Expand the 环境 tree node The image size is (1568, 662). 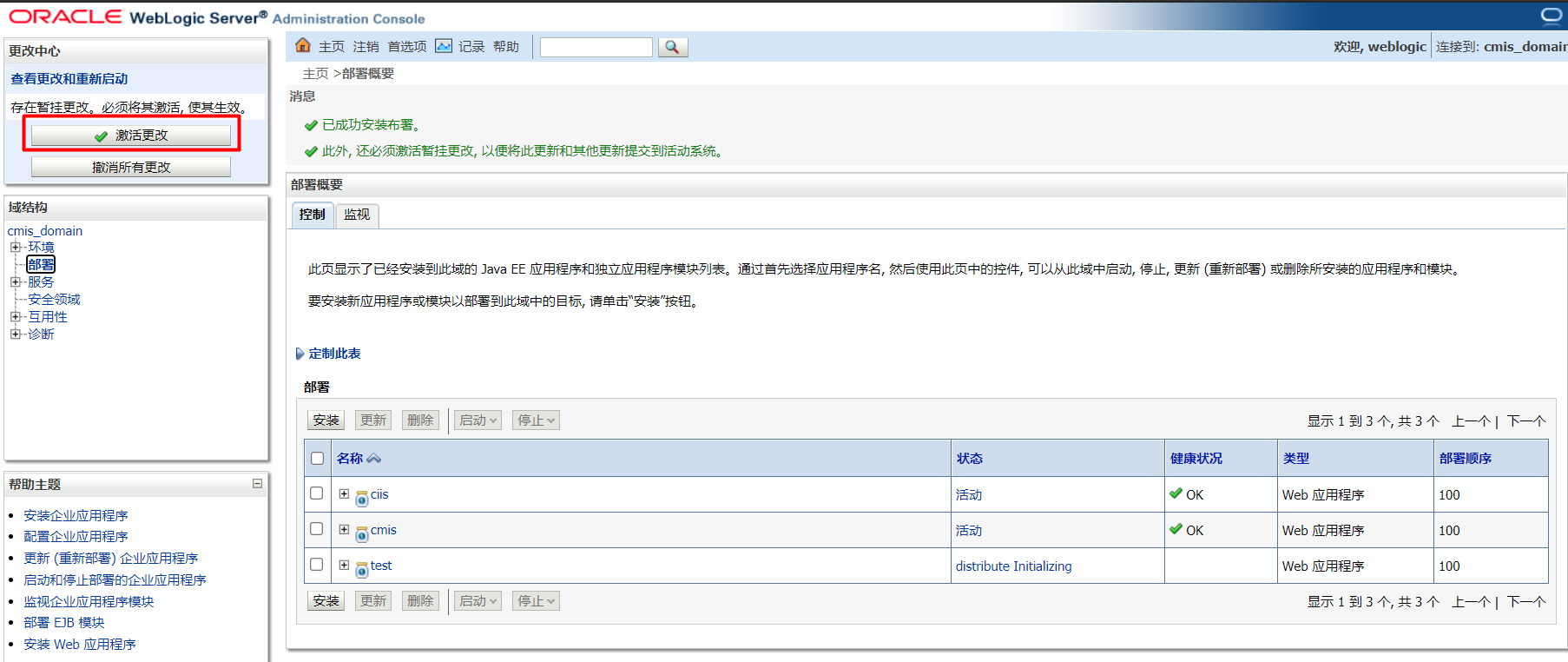(x=15, y=248)
